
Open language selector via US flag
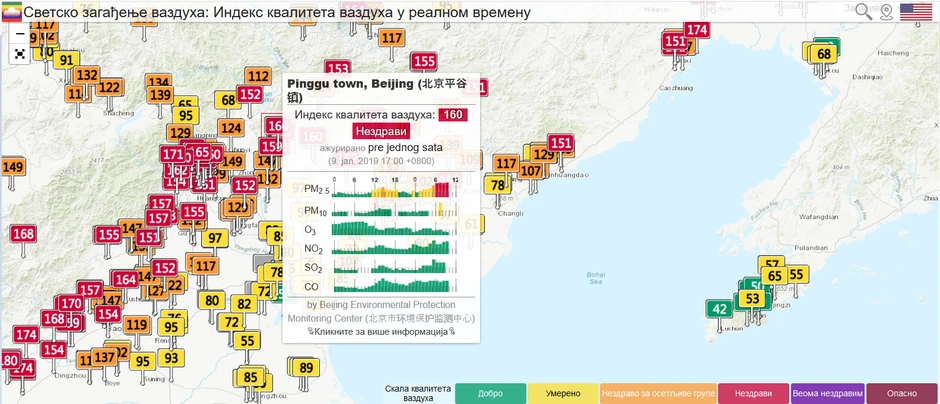coord(914,12)
